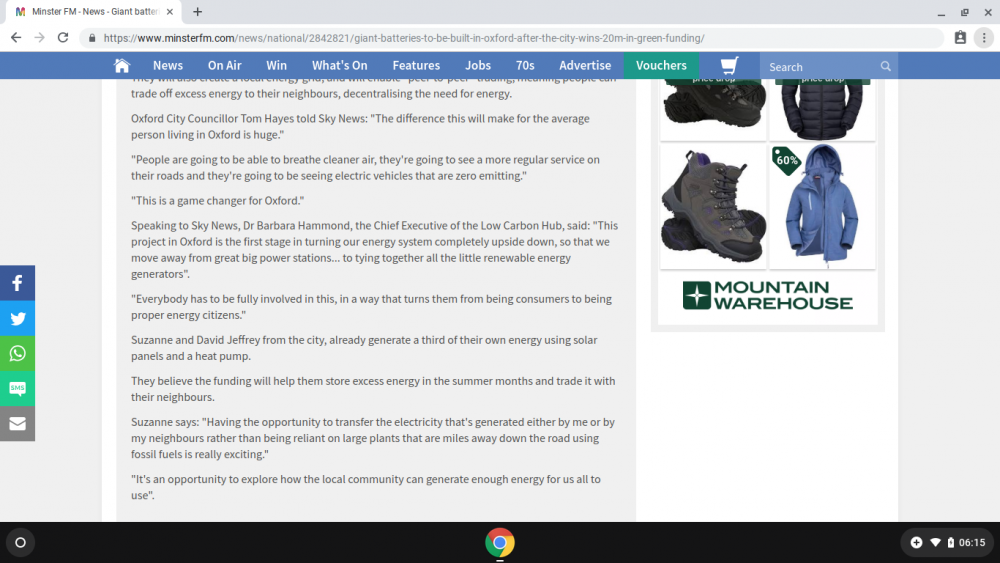Open the Vouchers page
The width and height of the screenshot is (1000, 563).
pos(661,66)
